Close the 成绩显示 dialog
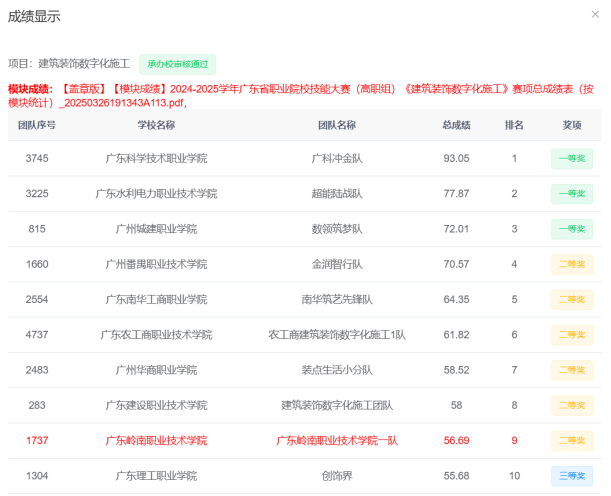Image resolution: width=611 pixels, height=496 pixels. pyautogui.click(x=595, y=14)
